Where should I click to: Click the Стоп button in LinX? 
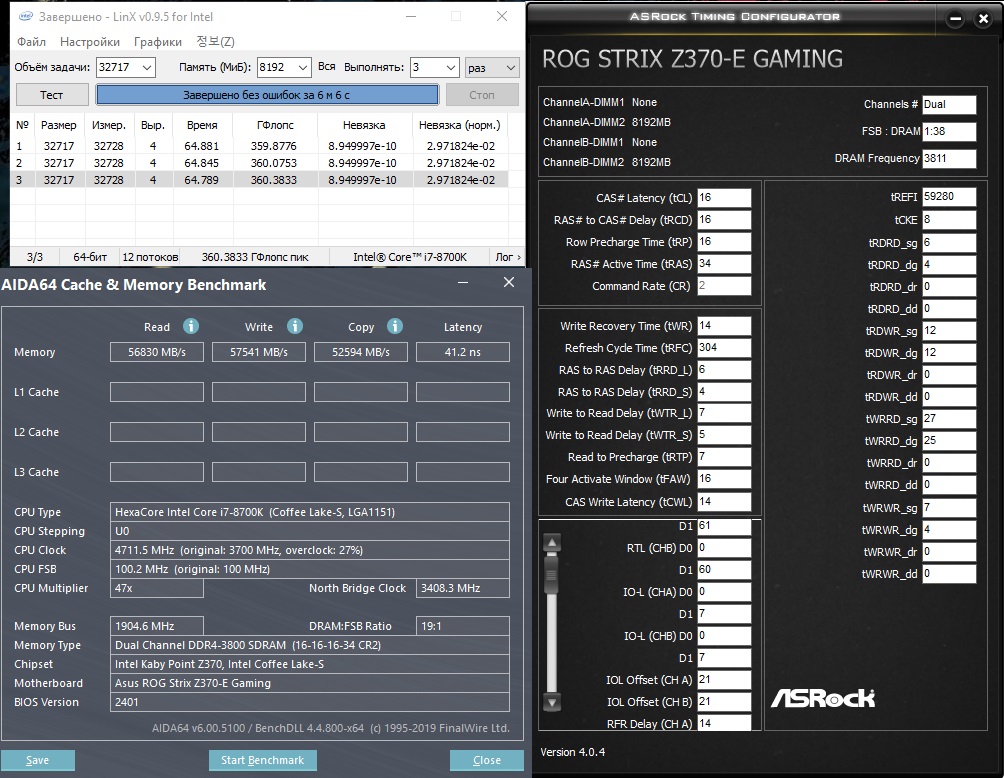482,95
